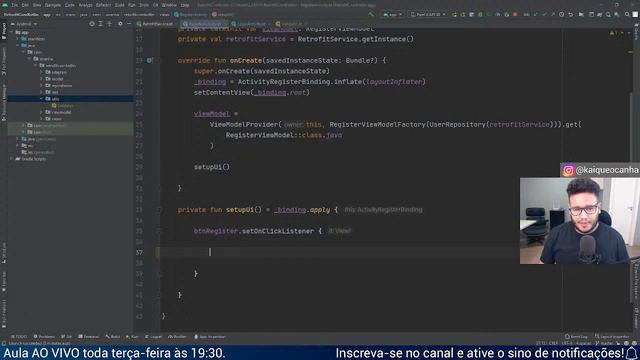Select the rest package
The height and width of the screenshot is (360, 640).
coord(52,92)
